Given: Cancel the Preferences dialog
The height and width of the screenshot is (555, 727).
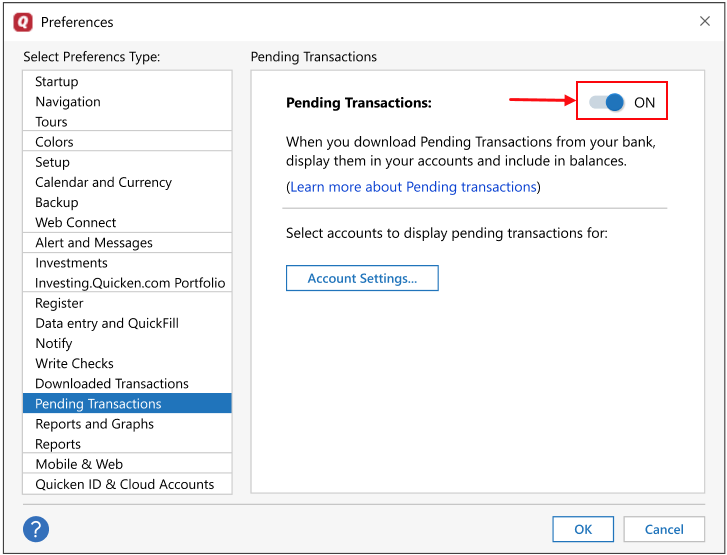Looking at the screenshot, I should (664, 529).
